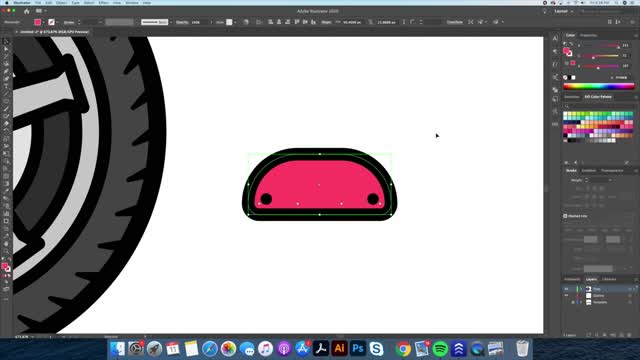Activate the Hand tool
This screenshot has width=640, height=360.
coord(6,244)
